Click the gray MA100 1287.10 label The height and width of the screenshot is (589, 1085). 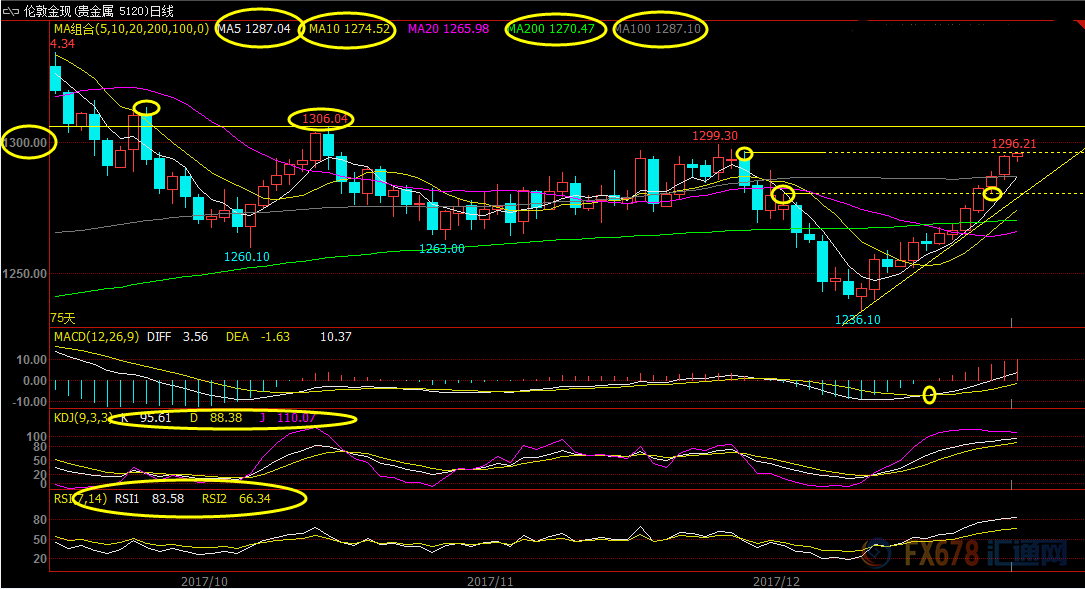[658, 29]
